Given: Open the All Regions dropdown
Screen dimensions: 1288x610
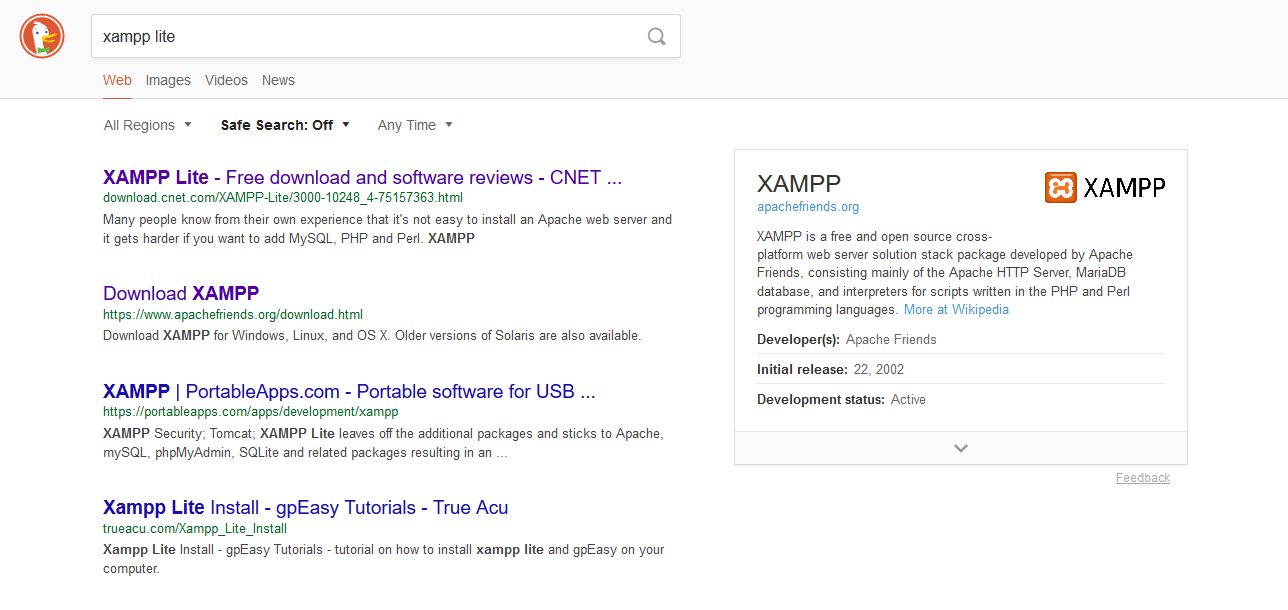Looking at the screenshot, I should point(147,125).
